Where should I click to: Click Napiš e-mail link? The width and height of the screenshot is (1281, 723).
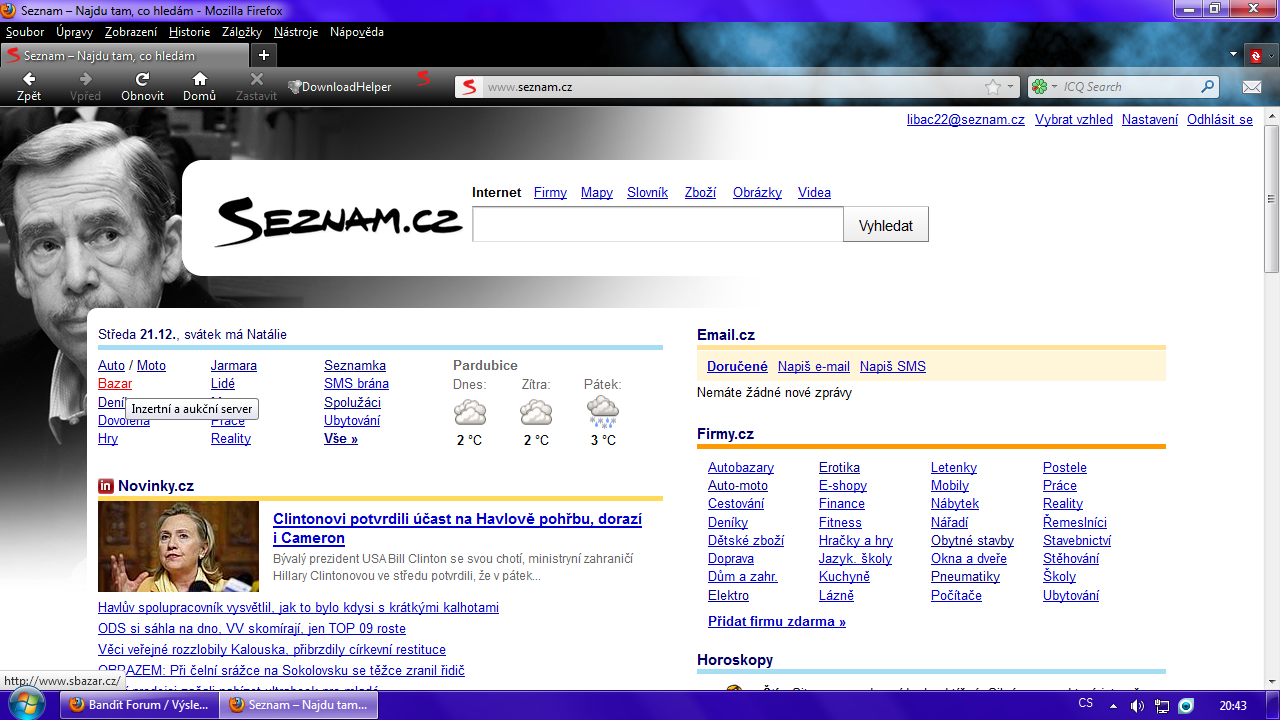pos(814,366)
